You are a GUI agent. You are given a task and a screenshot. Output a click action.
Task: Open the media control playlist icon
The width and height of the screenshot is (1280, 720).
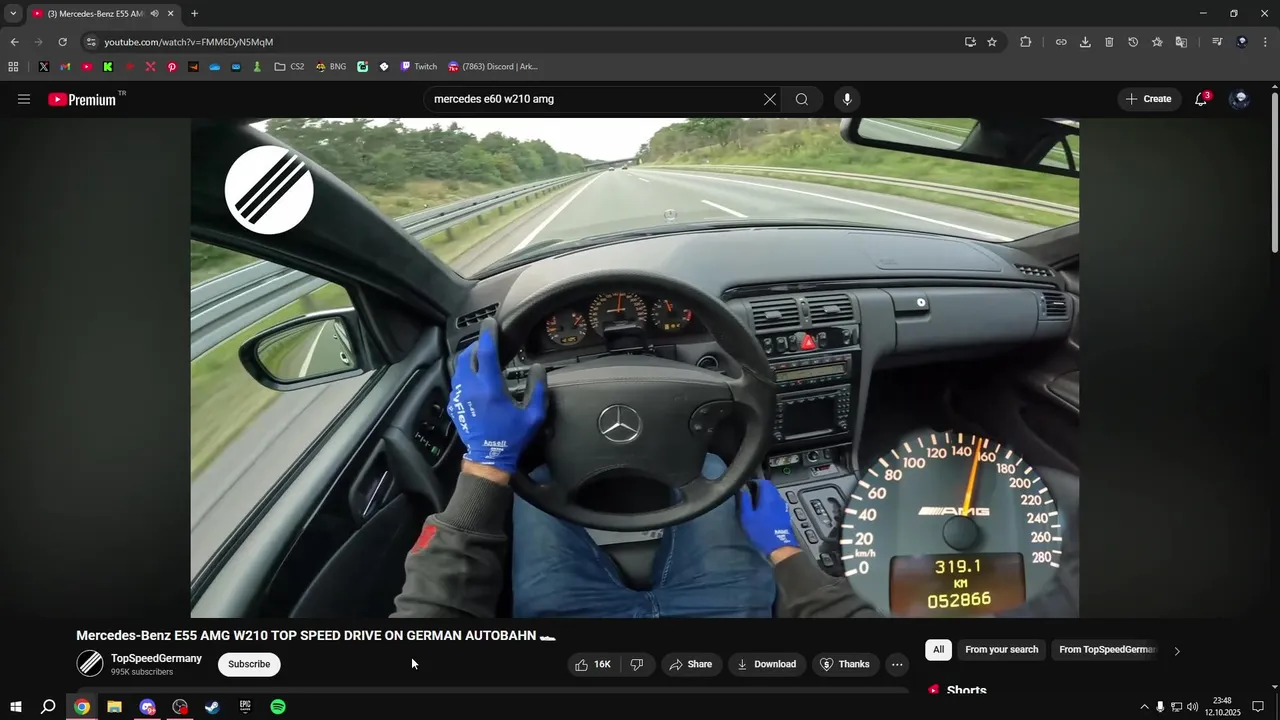point(1217,42)
